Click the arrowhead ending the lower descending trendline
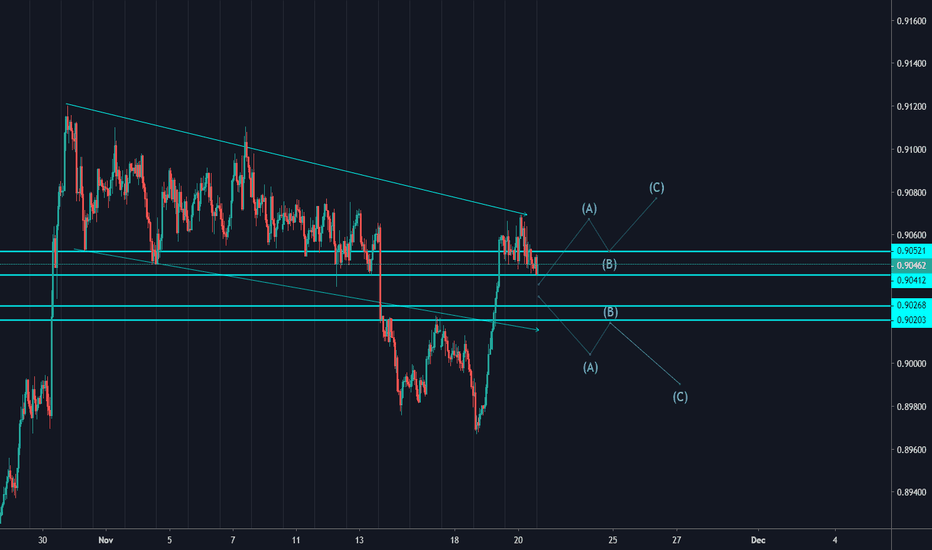The height and width of the screenshot is (550, 932). pos(538,330)
